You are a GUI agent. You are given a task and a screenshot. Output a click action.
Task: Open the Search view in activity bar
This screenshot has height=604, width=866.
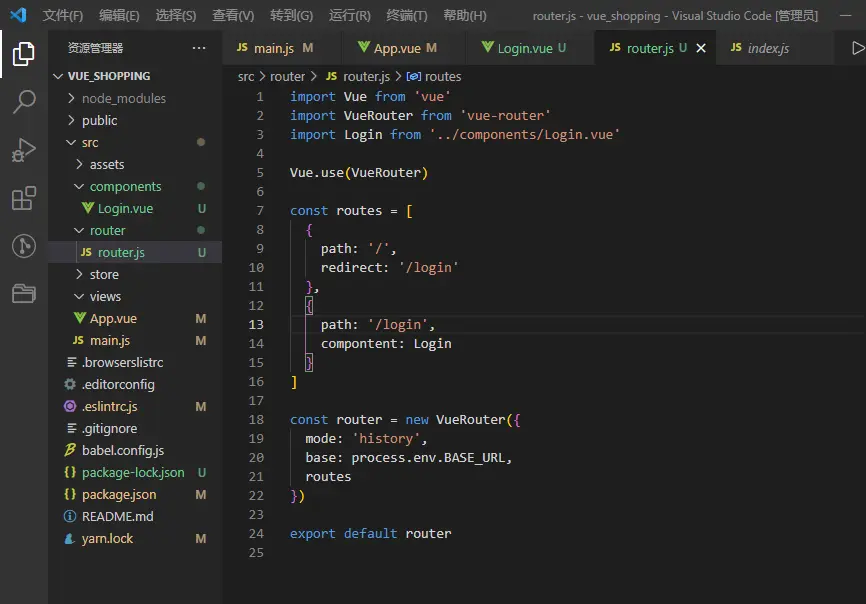pos(24,102)
